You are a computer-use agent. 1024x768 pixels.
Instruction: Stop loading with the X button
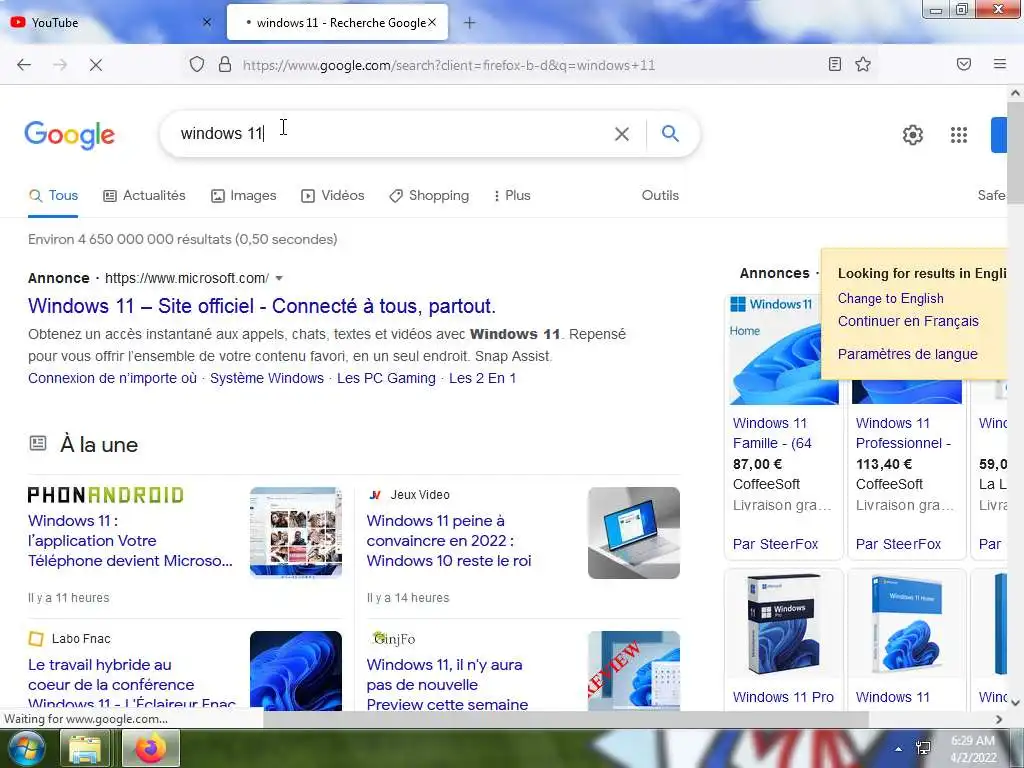[95, 65]
